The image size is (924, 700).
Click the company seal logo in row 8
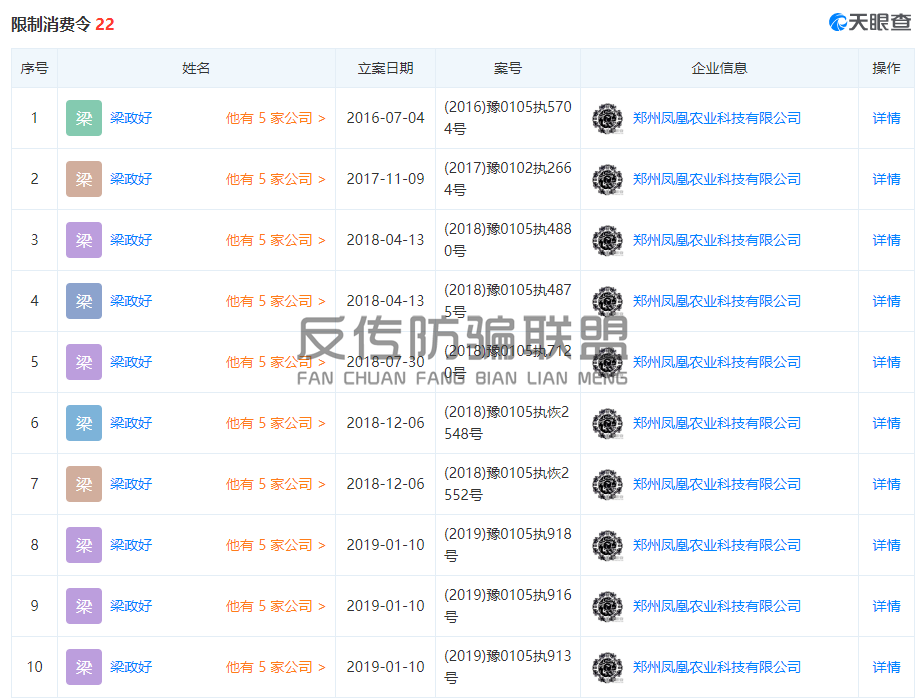coord(607,546)
